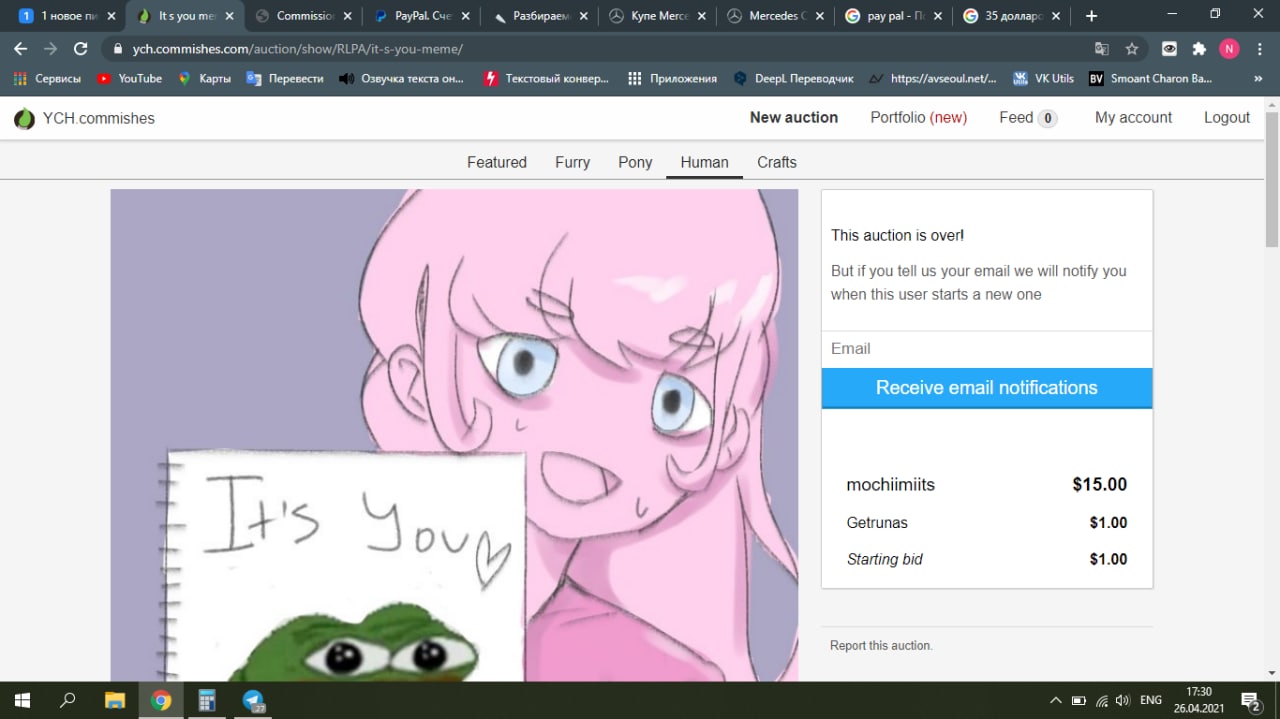1280x719 pixels.
Task: Open Chrome profile avatar N
Action: [1229, 48]
